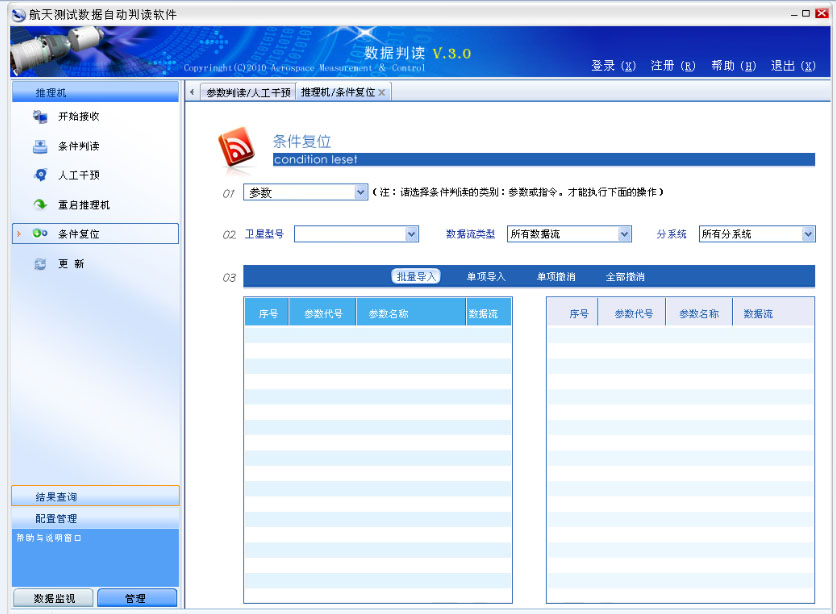Select 人工干预 in the sidebar

(x=78, y=175)
